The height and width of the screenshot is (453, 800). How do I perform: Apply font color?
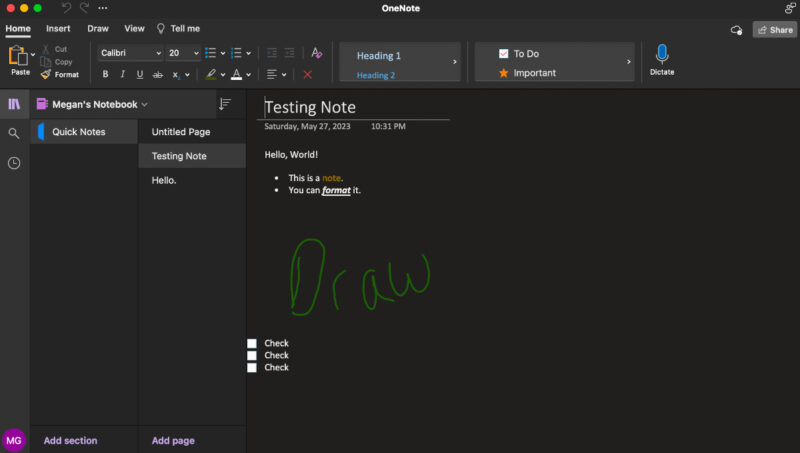coord(236,74)
